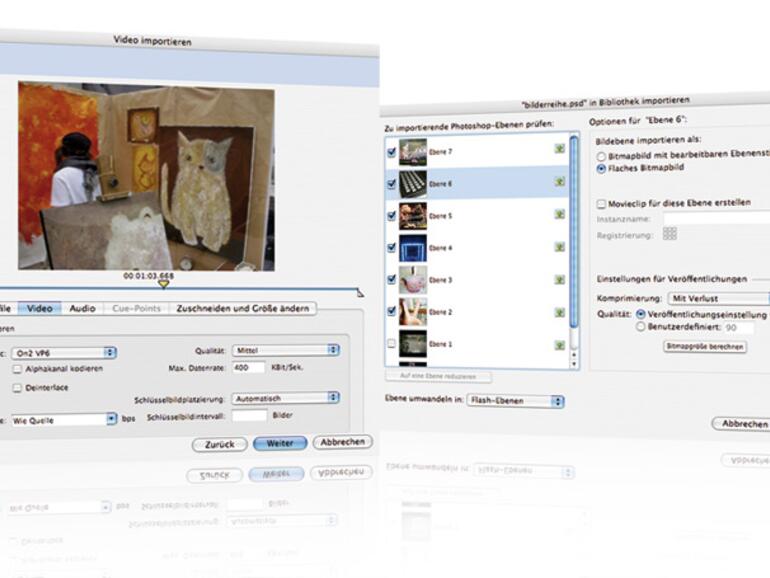Screen dimensions: 770x578
Task: Click the green import icon for Ebene 7
Action: point(559,148)
